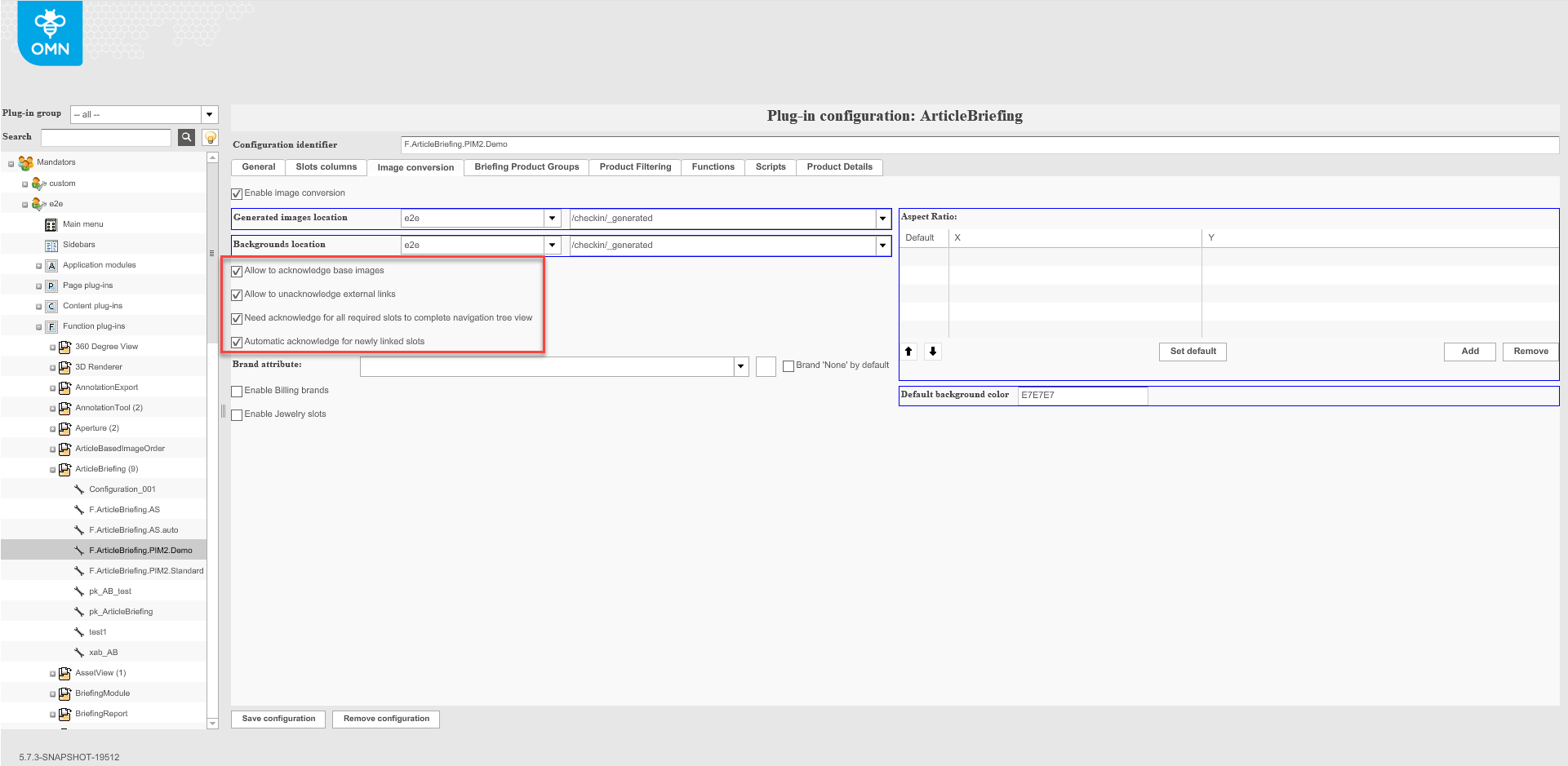Viewport: 1568px width, 766px height.
Task: Switch to the Product Filtering tab
Action: click(634, 166)
